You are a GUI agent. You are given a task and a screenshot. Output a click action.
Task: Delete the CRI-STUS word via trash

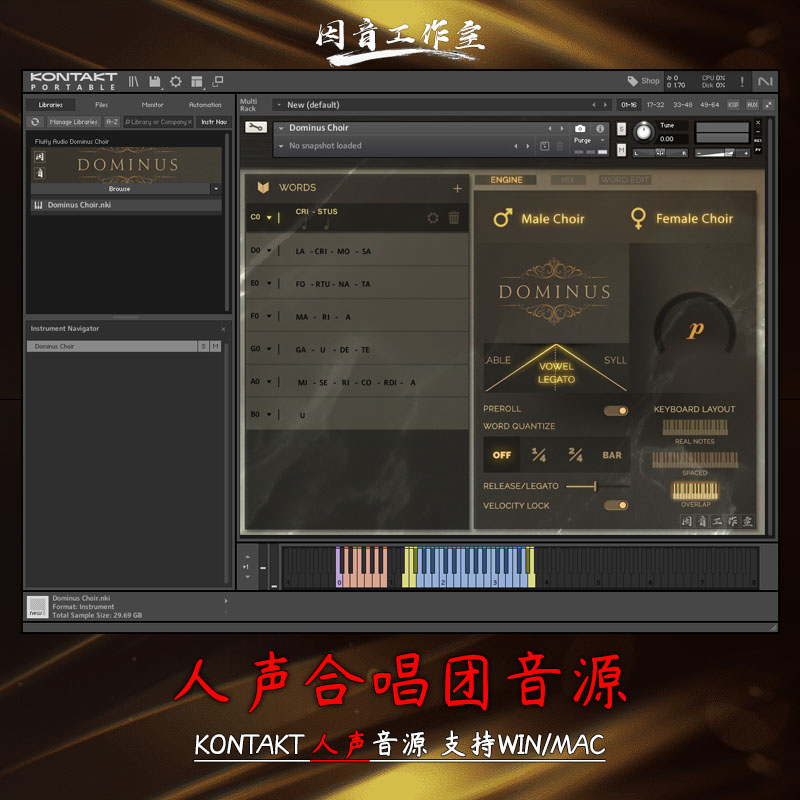[454, 218]
